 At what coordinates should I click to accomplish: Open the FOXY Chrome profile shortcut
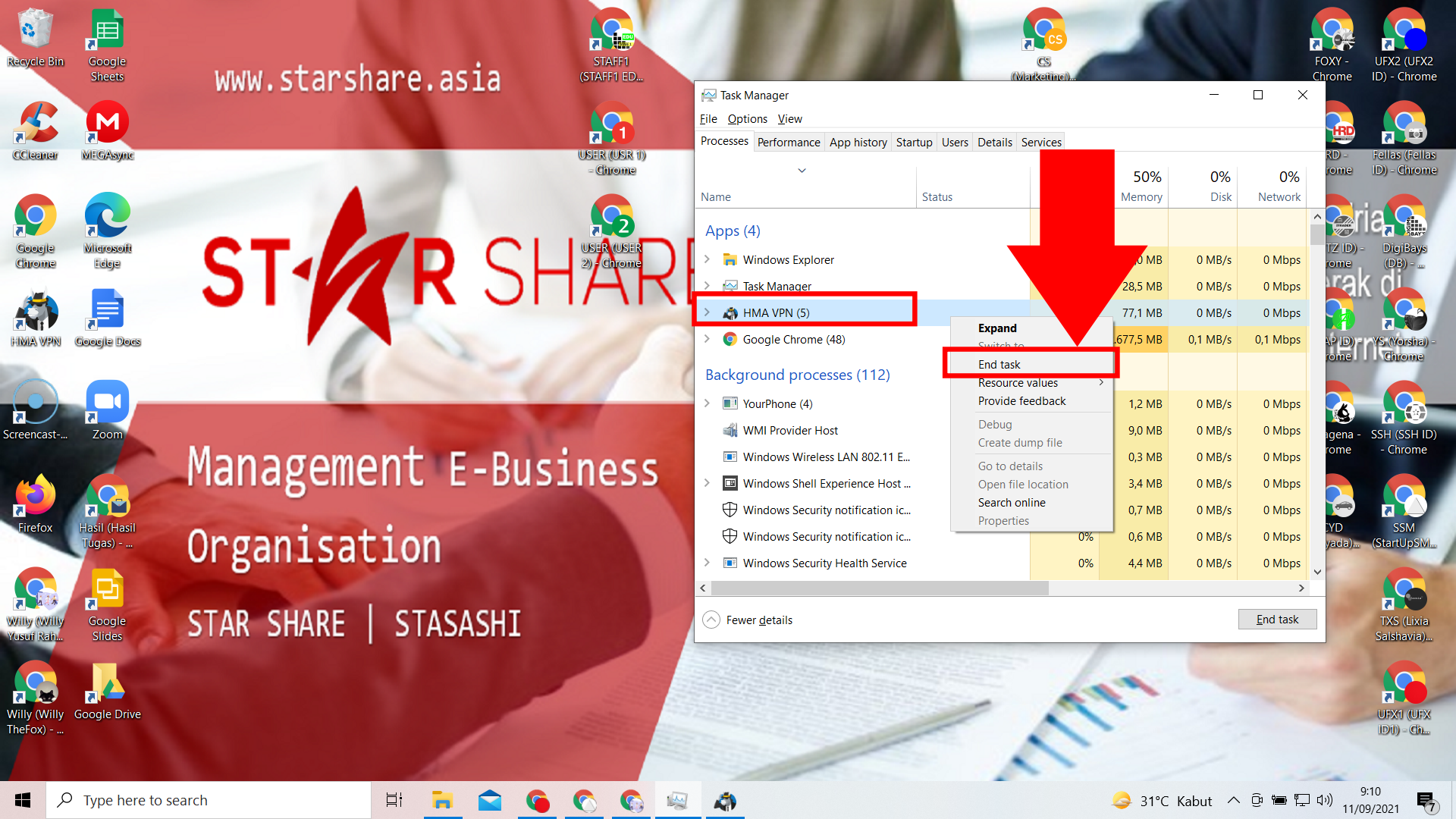[1332, 45]
